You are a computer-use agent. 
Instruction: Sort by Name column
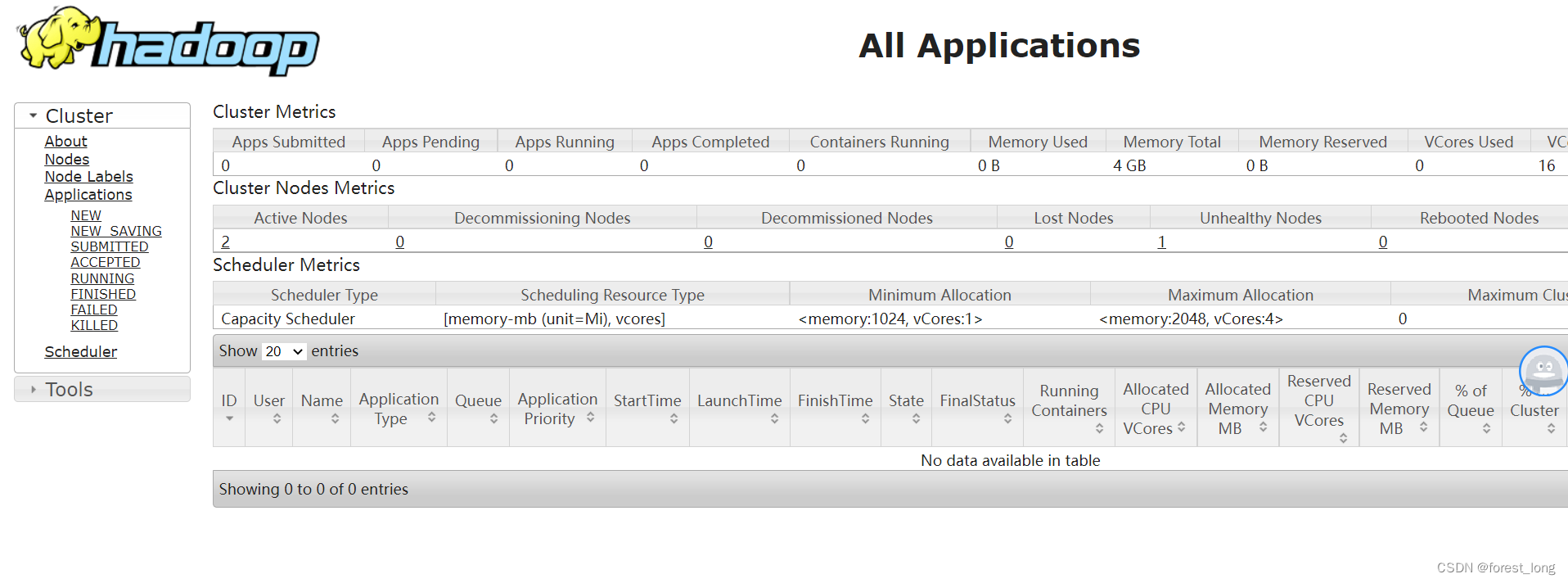click(x=322, y=407)
